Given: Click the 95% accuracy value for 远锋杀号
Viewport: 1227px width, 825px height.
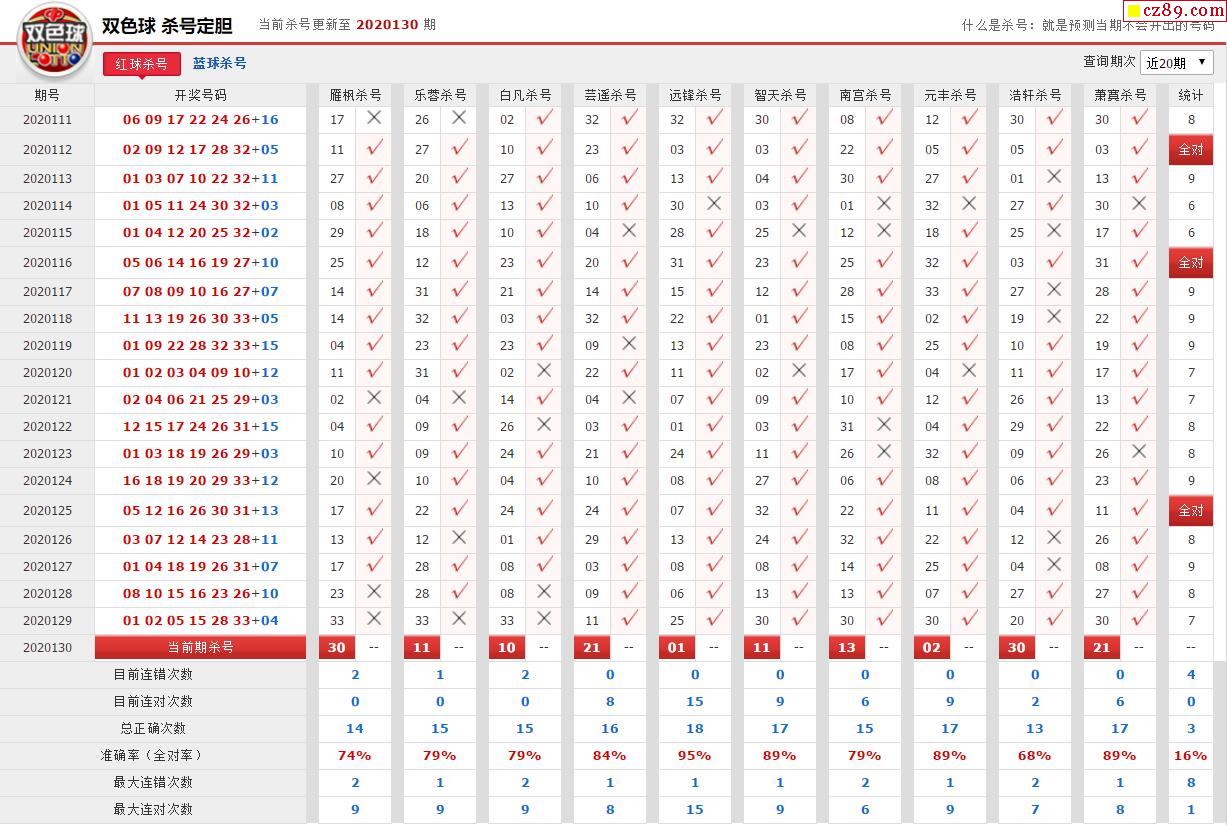Looking at the screenshot, I should tap(694, 755).
